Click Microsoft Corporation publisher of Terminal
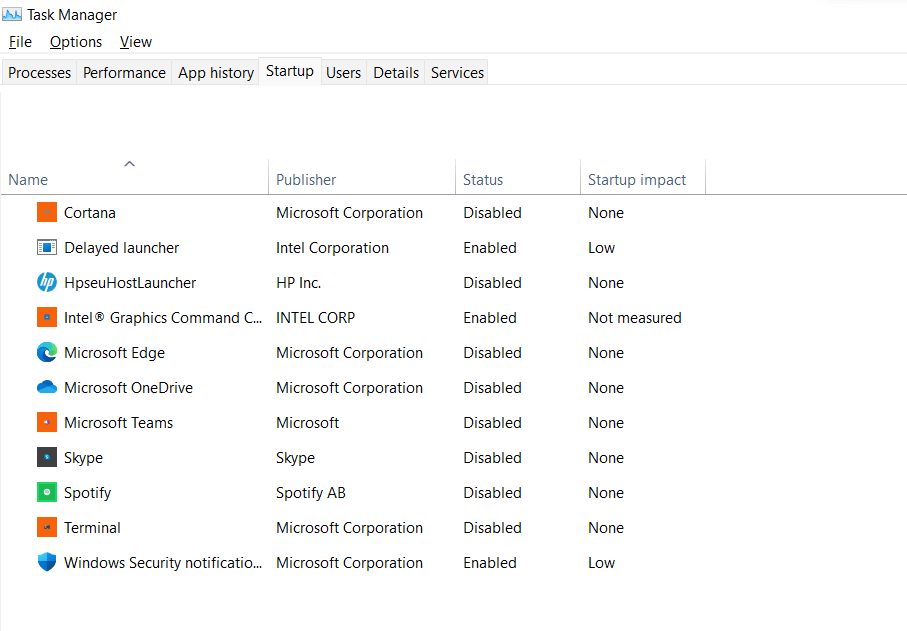This screenshot has width=907, height=631. tap(349, 528)
